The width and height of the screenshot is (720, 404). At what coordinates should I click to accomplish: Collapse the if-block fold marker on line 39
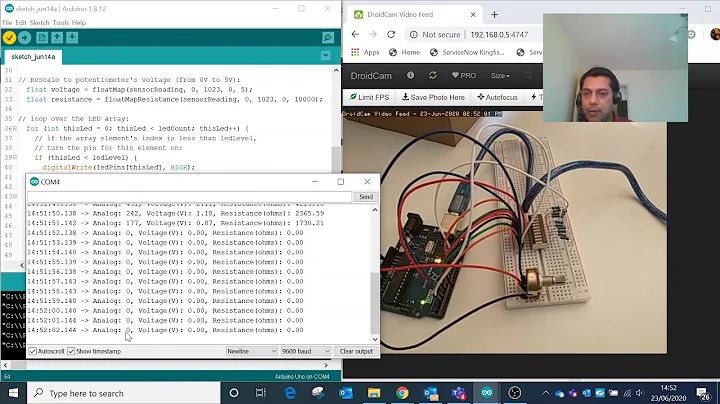click(x=15, y=157)
